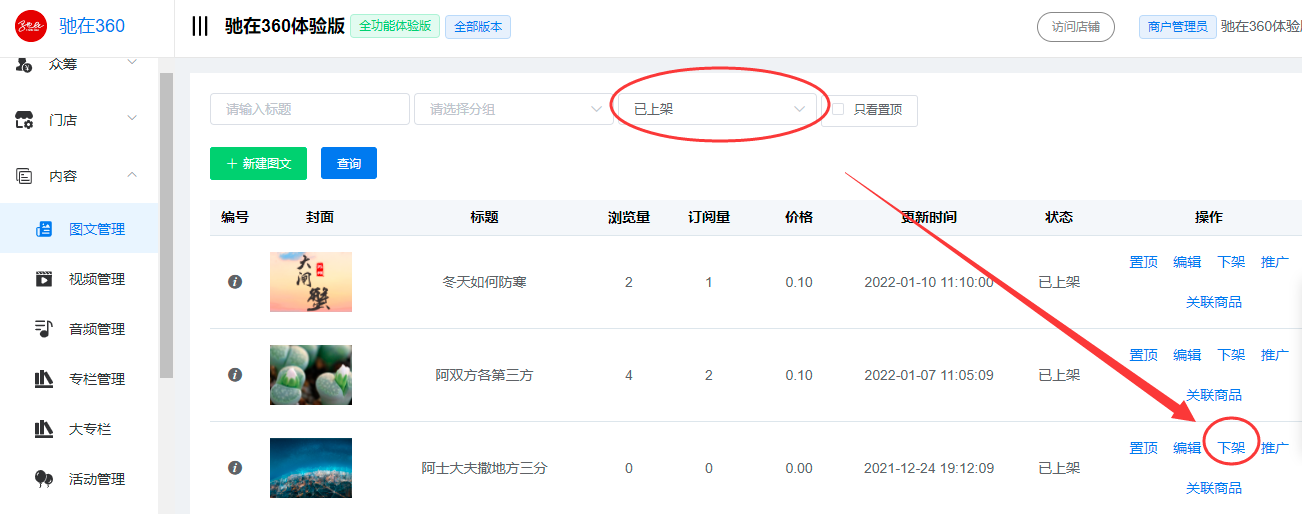Click the 视频管理 video icon

click(44, 279)
